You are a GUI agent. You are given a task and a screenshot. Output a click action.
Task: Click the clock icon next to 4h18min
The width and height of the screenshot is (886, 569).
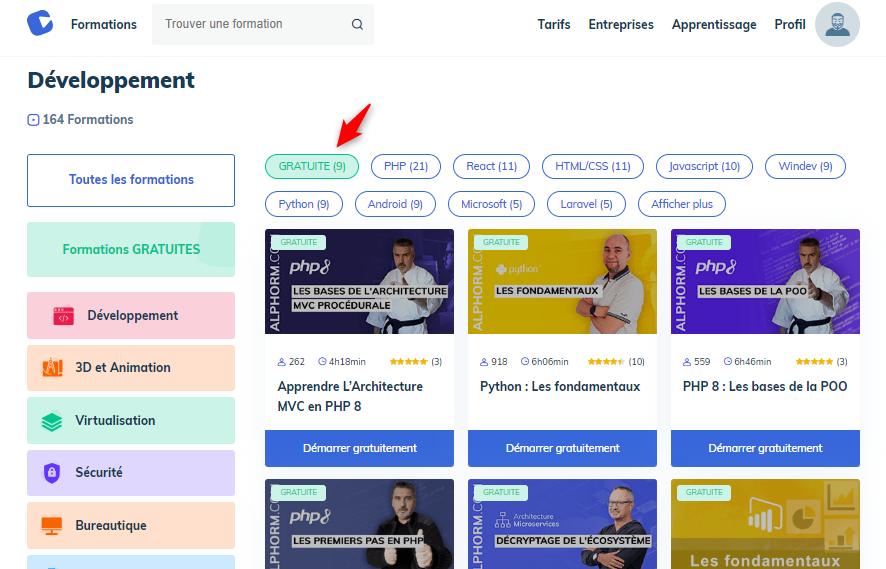coord(322,362)
